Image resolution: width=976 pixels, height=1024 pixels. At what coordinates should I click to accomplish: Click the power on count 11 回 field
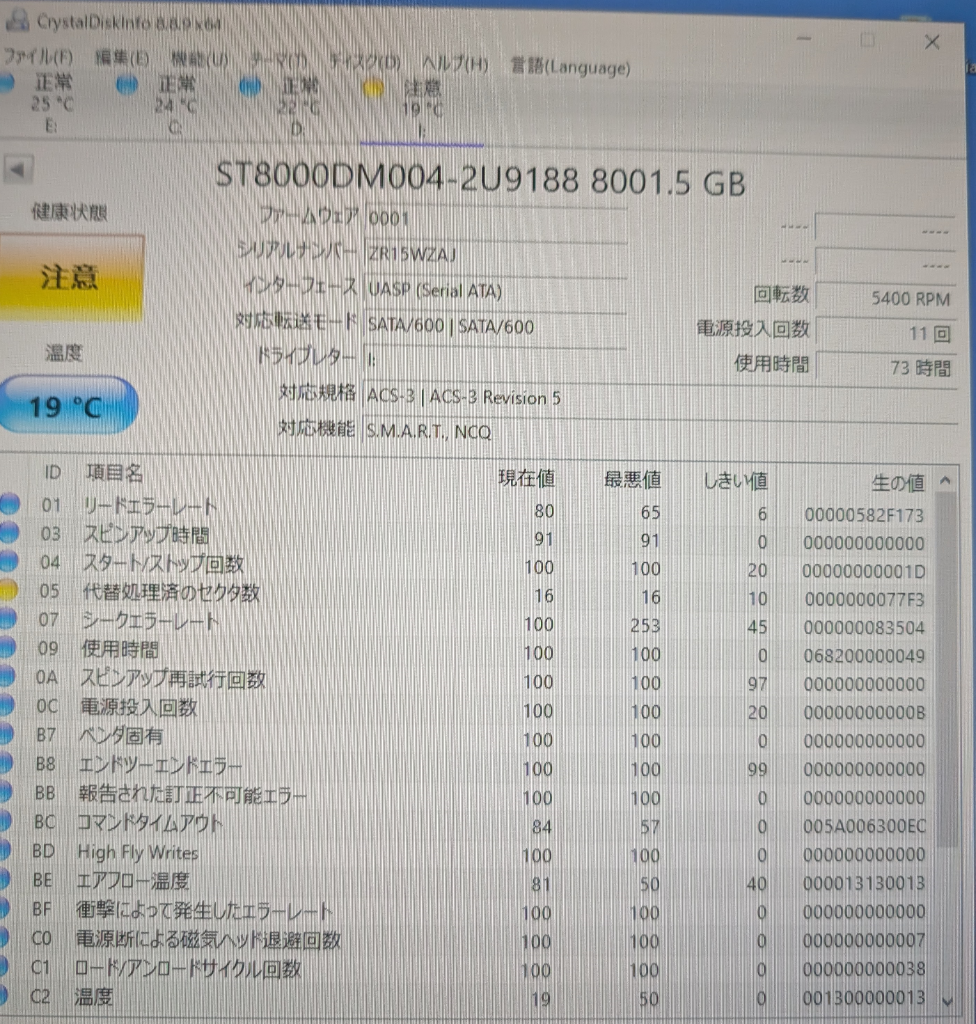(x=886, y=334)
